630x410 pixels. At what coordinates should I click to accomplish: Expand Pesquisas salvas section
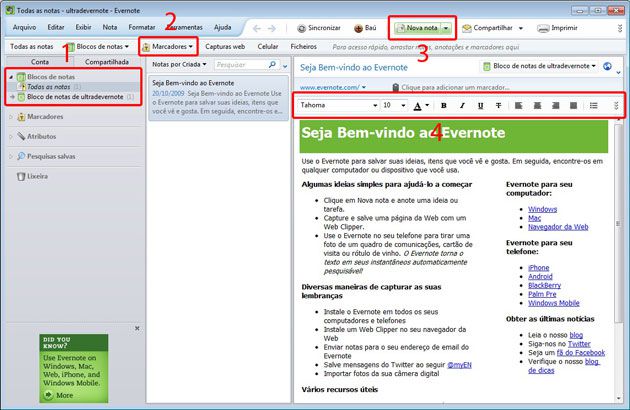click(x=11, y=156)
